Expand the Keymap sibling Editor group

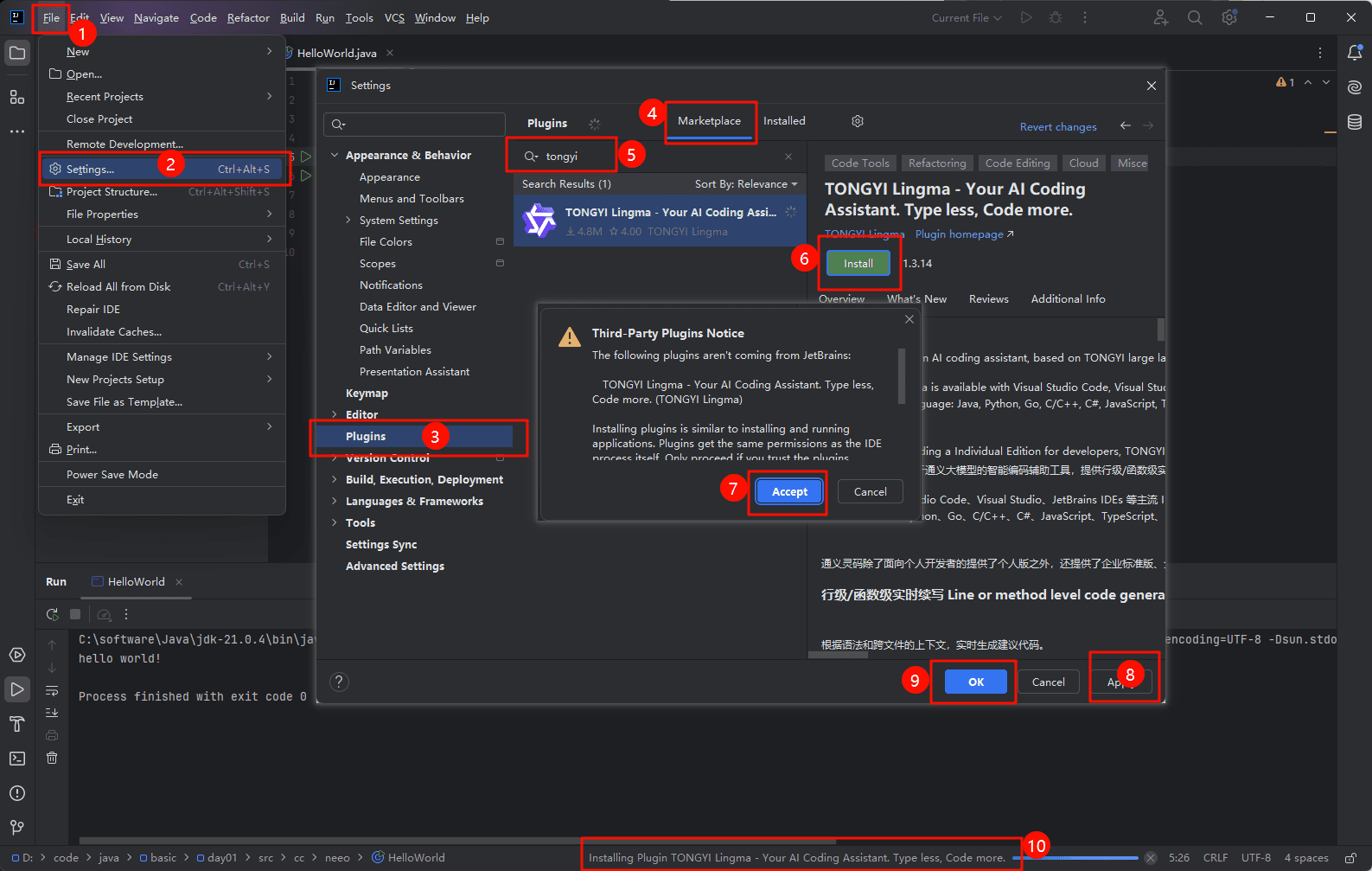coord(335,415)
